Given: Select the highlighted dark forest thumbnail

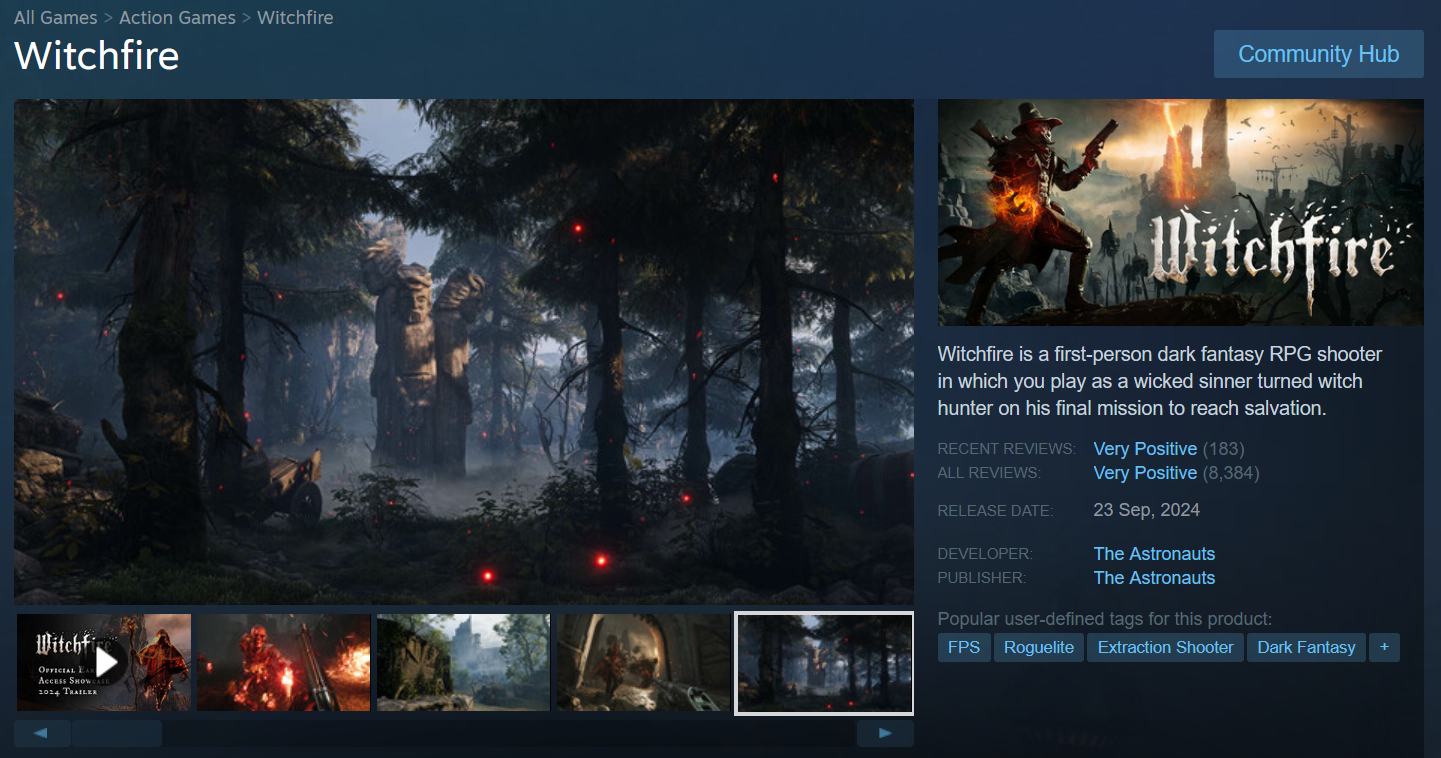Looking at the screenshot, I should pos(824,663).
